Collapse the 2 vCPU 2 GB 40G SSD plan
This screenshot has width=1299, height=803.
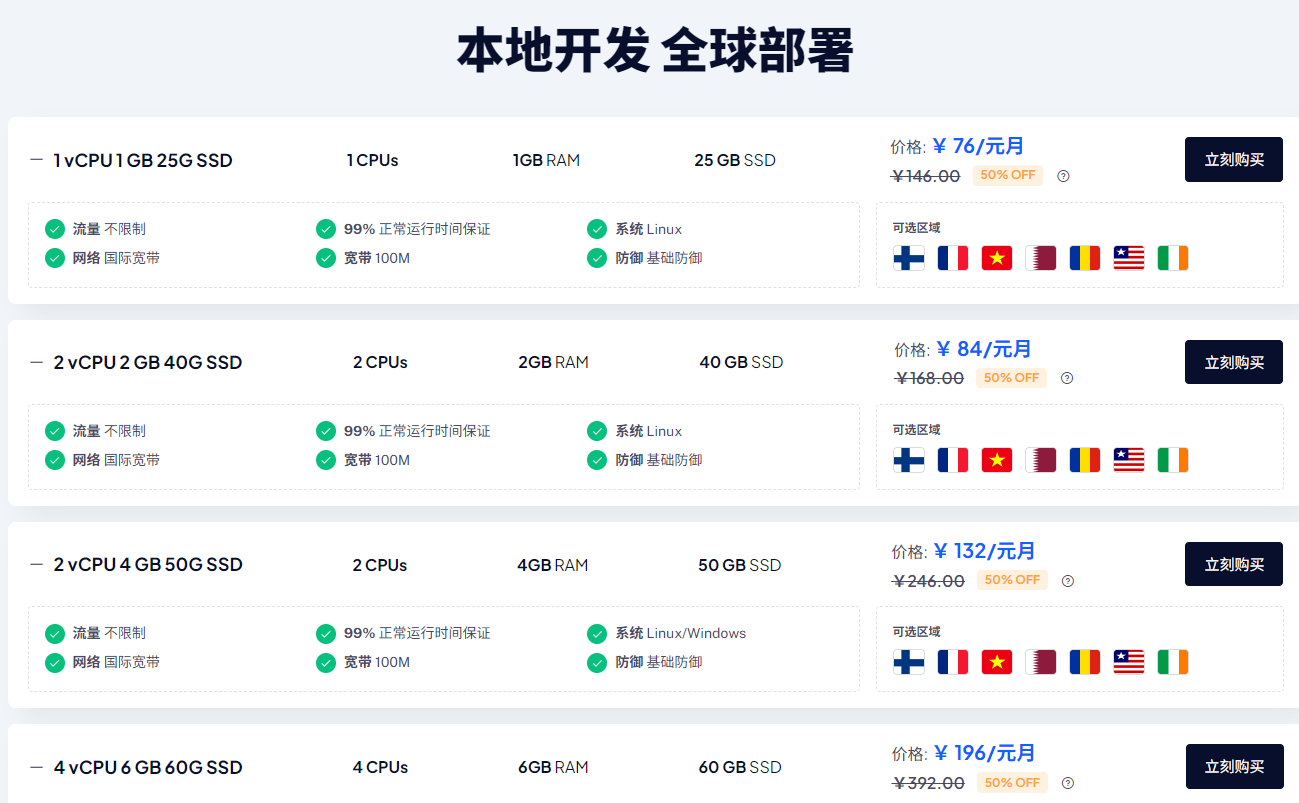[x=37, y=362]
